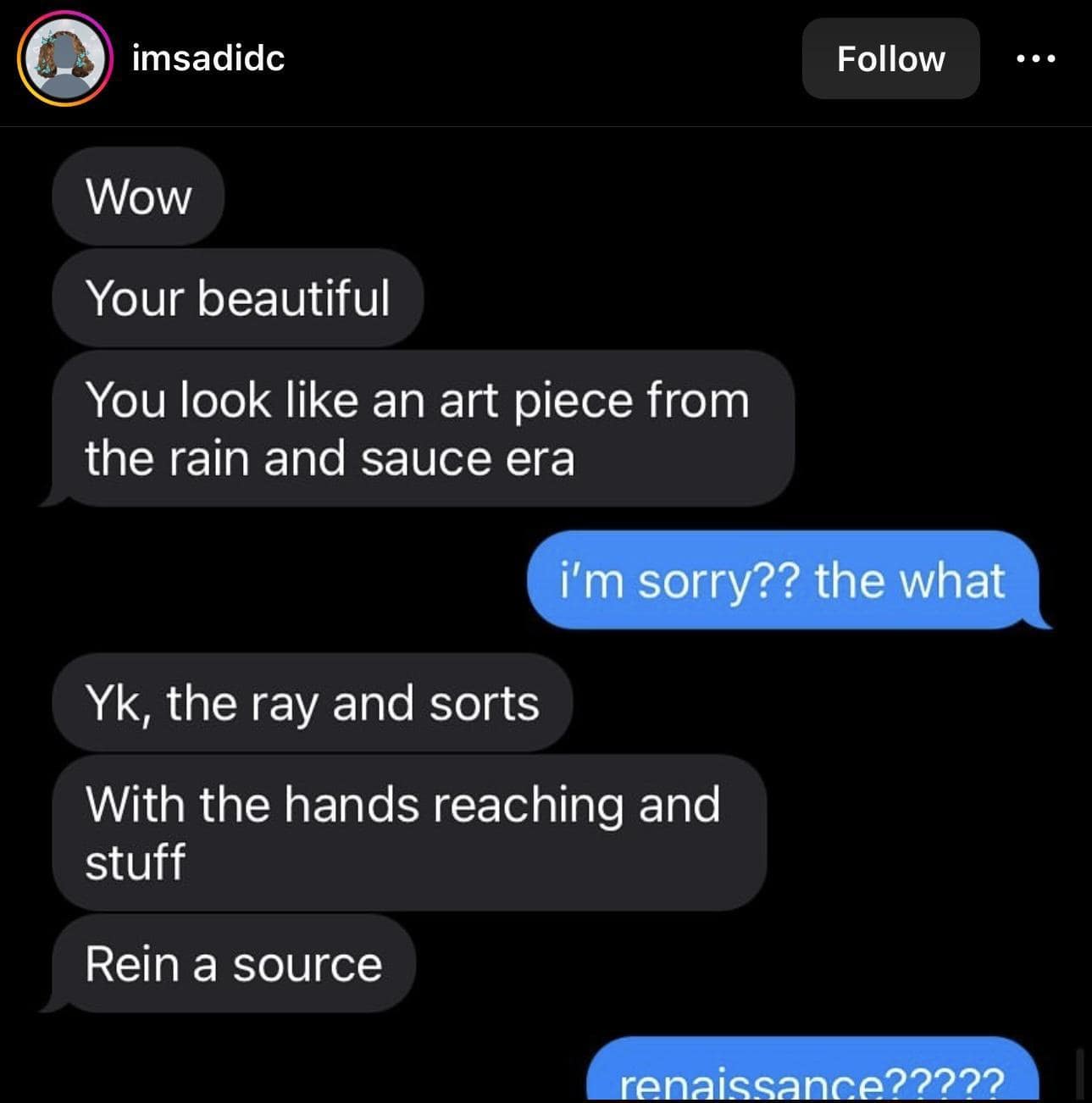Image resolution: width=1092 pixels, height=1103 pixels.
Task: Tap the blue "i'm sorry?? the what" reply
Action: click(783, 581)
